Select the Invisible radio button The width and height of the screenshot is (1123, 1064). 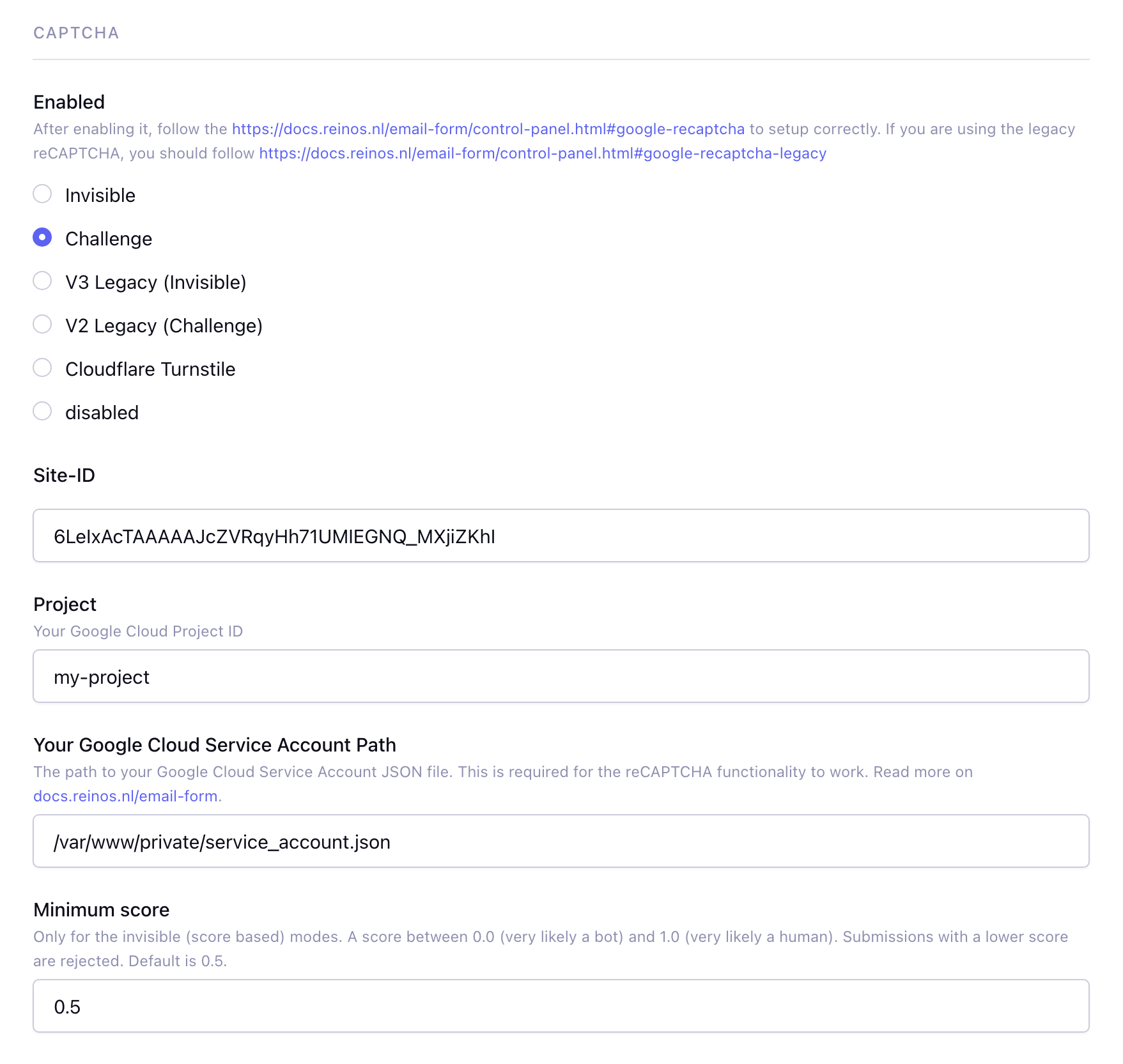(x=42, y=194)
